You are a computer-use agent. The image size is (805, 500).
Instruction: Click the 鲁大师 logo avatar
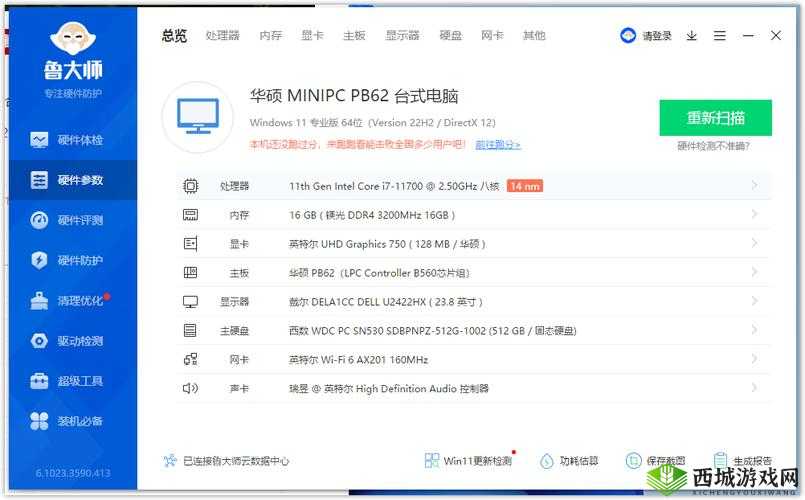point(73,39)
